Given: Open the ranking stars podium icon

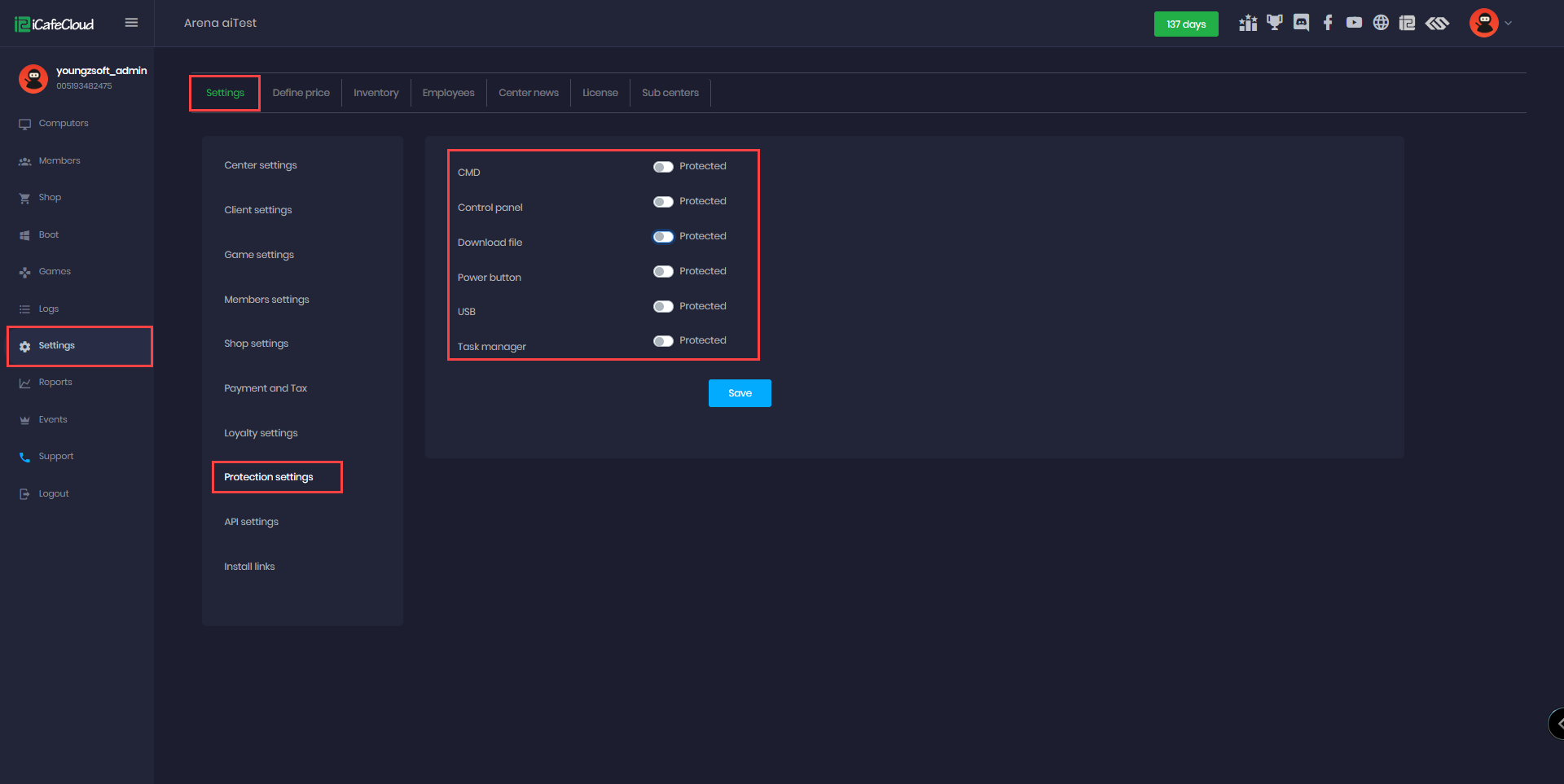Looking at the screenshot, I should pos(1248,23).
